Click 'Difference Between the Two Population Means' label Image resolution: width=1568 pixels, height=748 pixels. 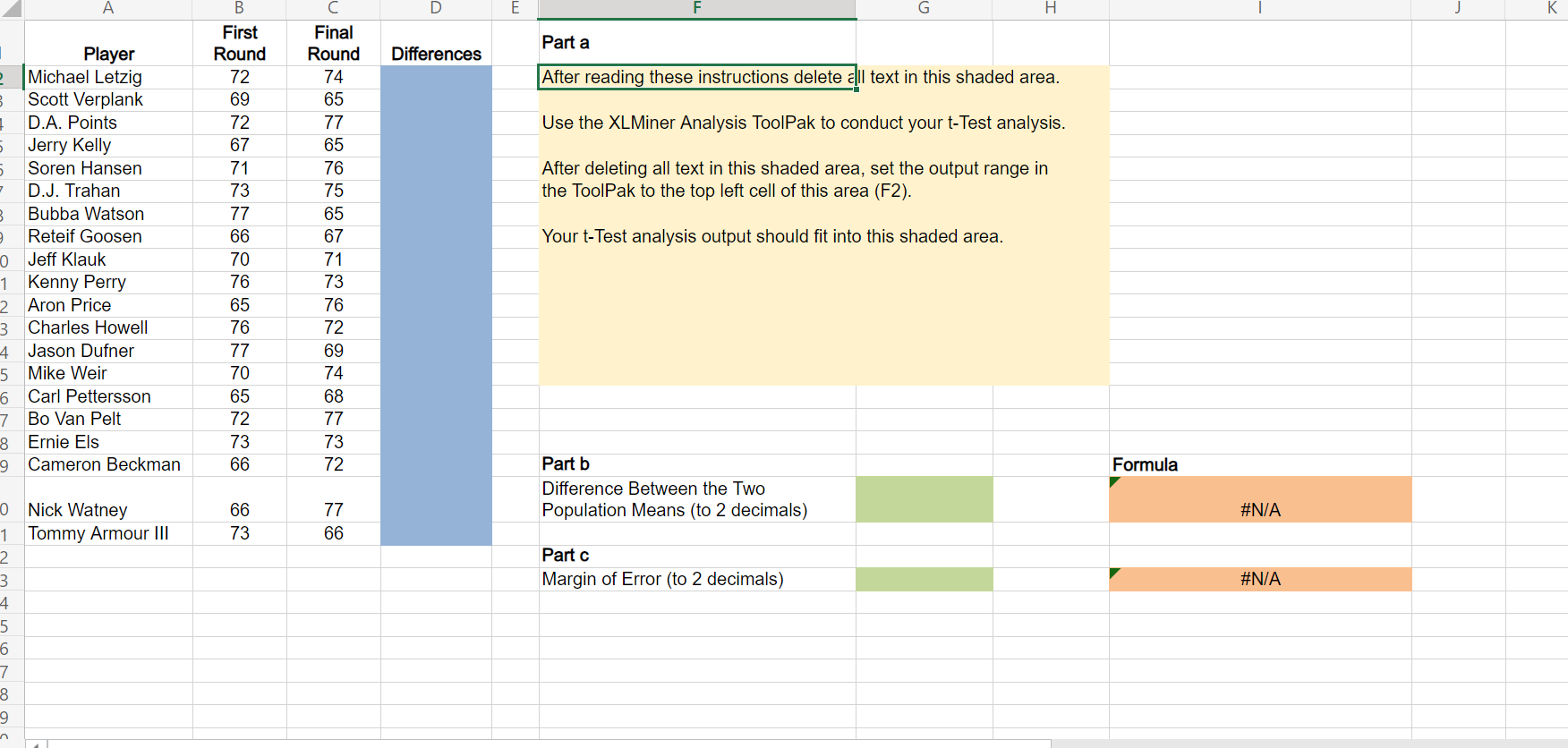675,499
